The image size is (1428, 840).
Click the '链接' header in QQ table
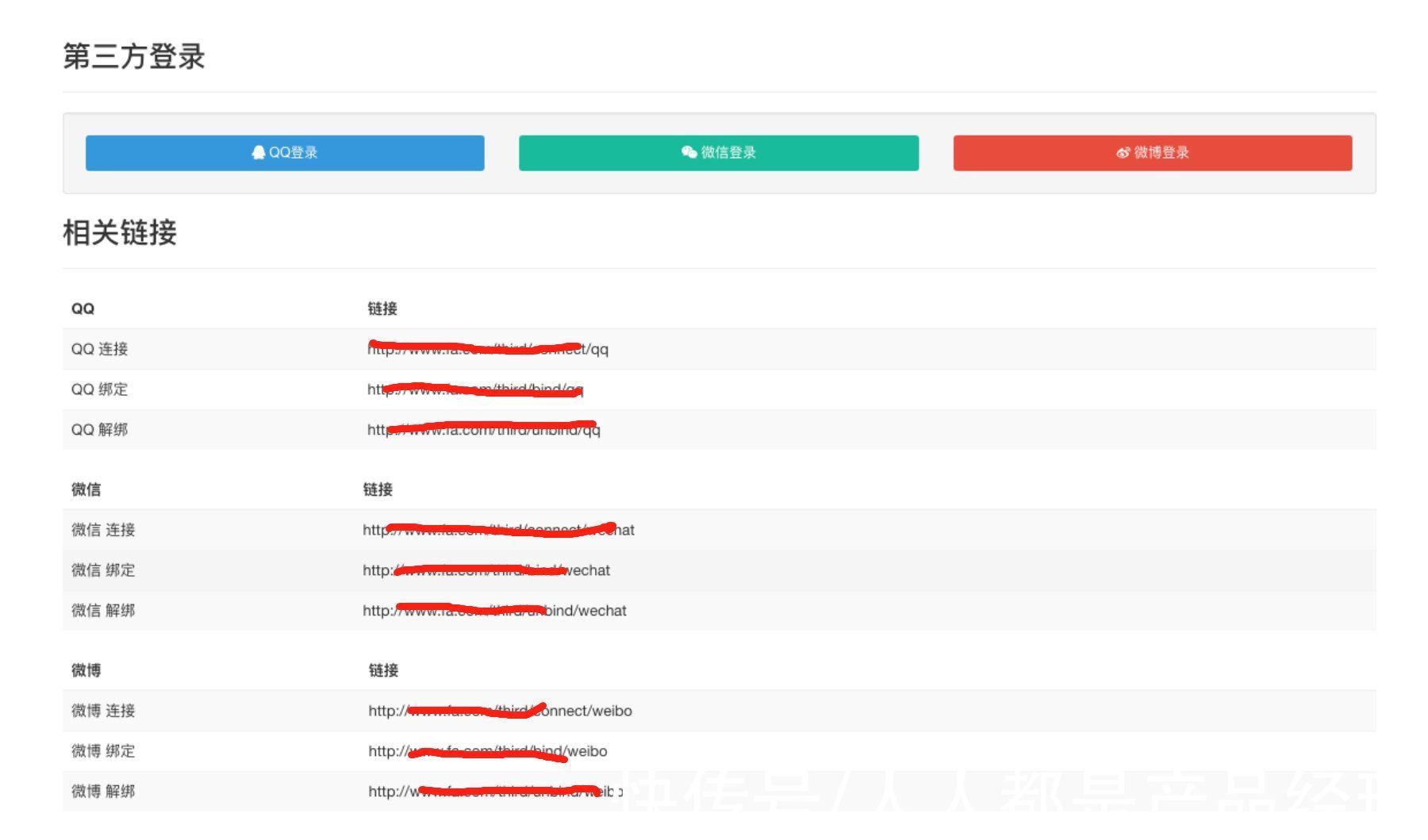point(382,309)
